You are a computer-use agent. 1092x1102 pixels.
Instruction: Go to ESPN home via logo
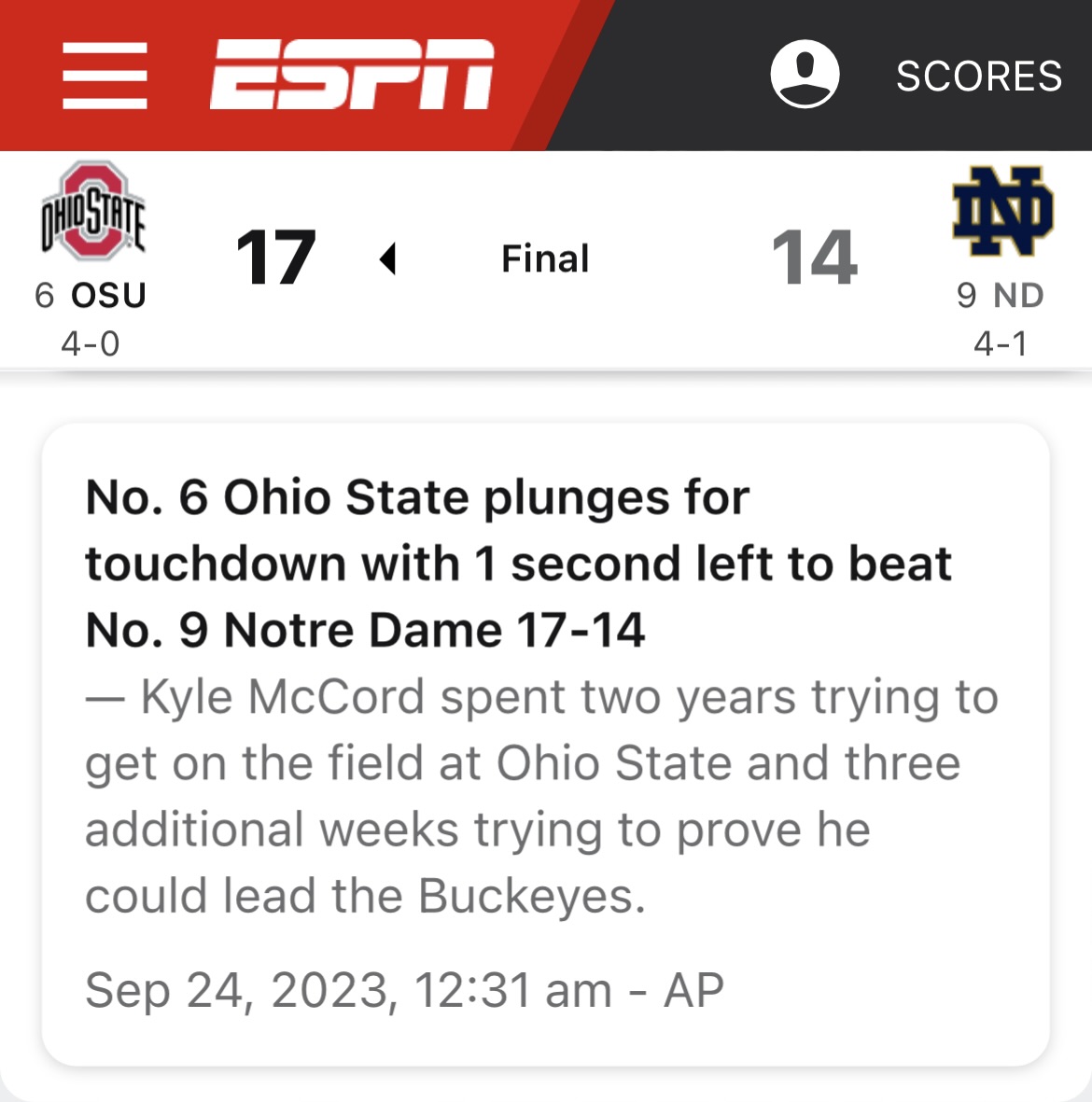(x=351, y=75)
